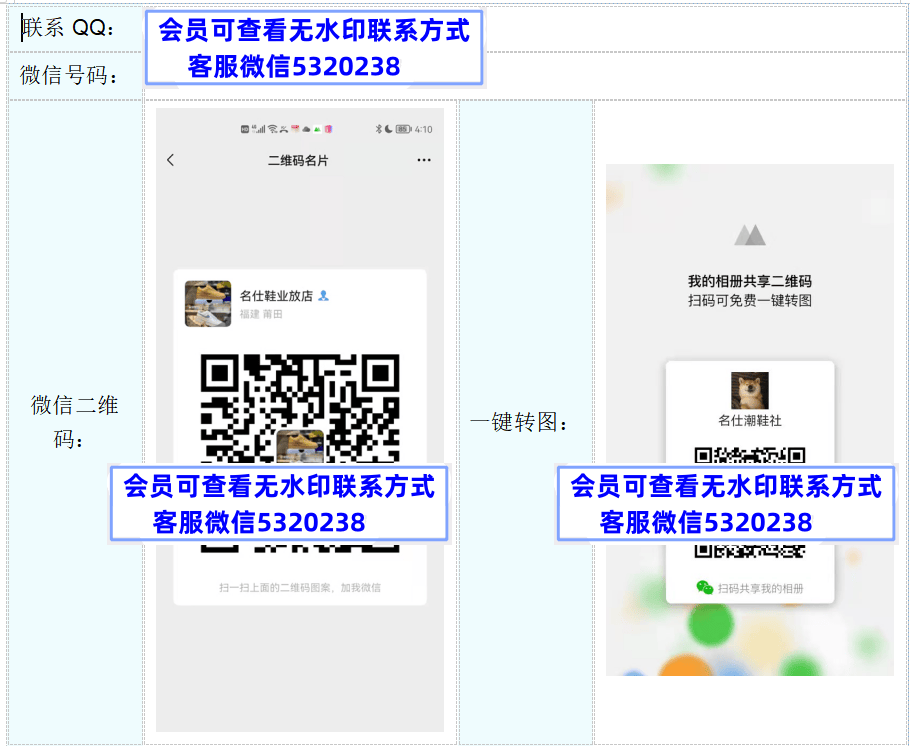Click the 扫码共享我的相册 caption
This screenshot has height=746, width=910.
tap(760, 589)
